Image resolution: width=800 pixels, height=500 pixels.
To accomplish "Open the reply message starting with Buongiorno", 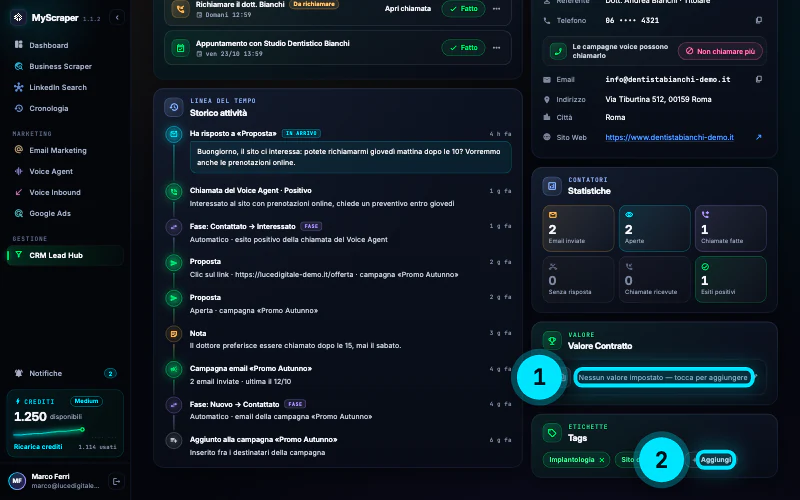I will pos(351,157).
